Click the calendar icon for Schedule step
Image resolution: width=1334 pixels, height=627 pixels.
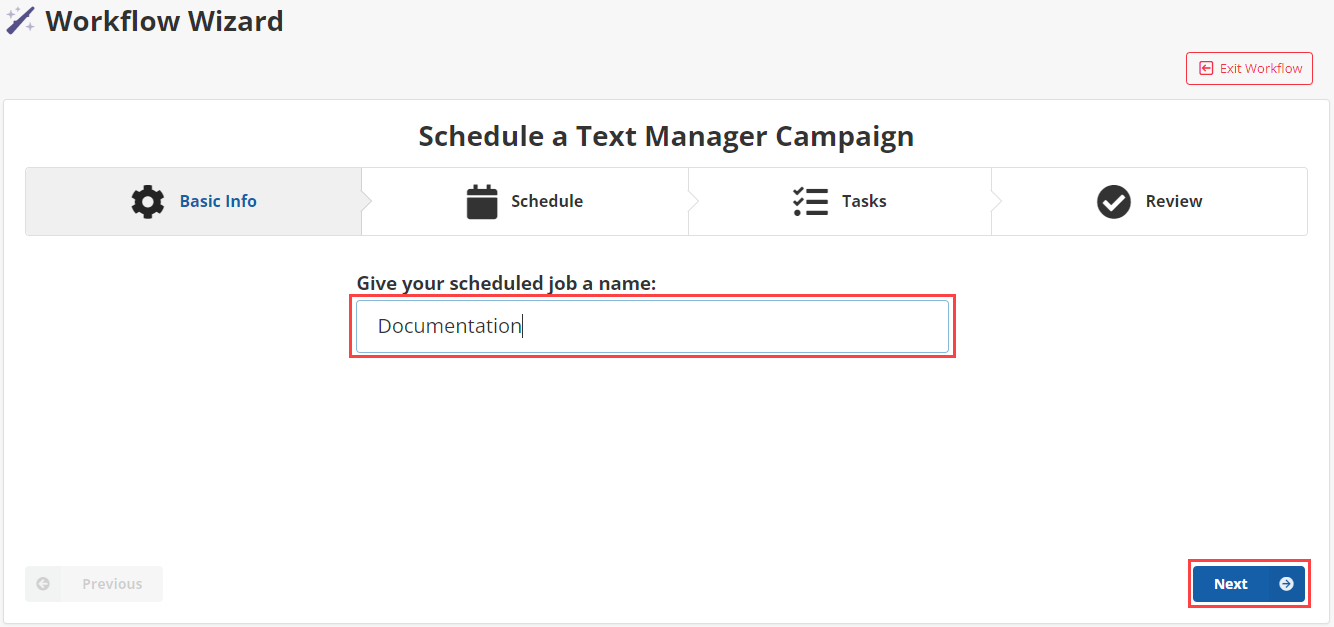click(482, 201)
